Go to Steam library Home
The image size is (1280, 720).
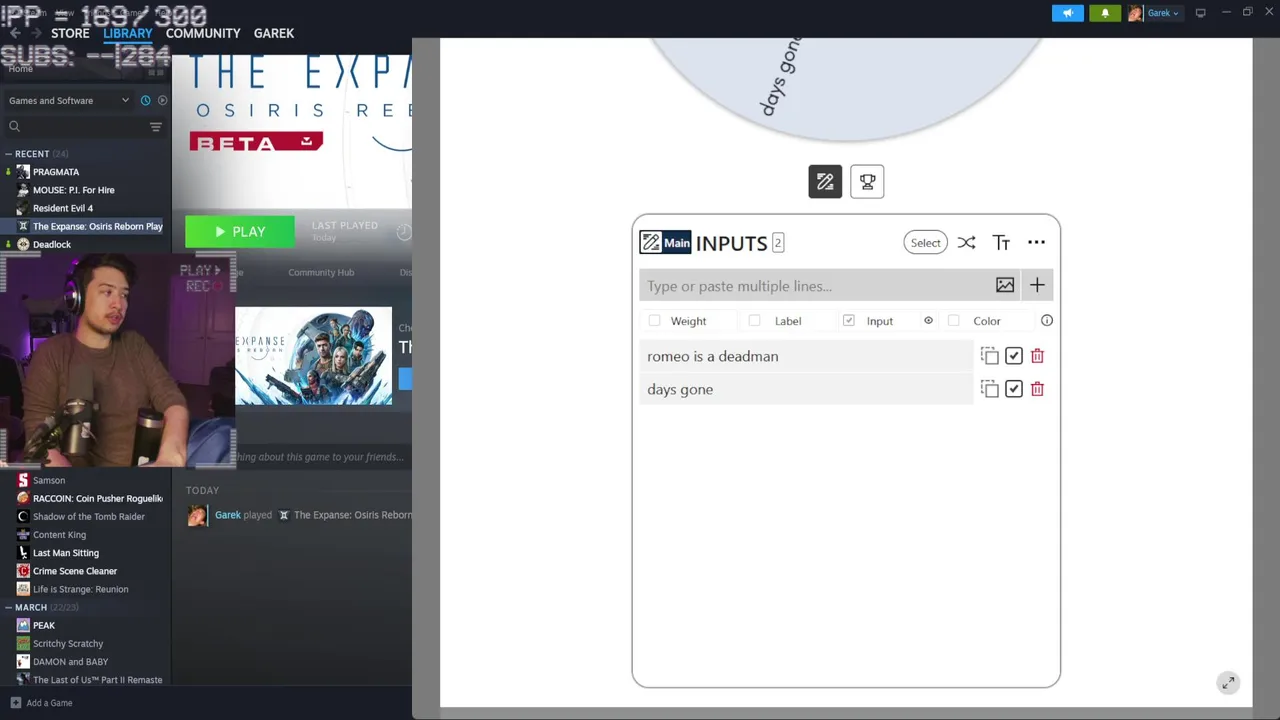(20, 69)
